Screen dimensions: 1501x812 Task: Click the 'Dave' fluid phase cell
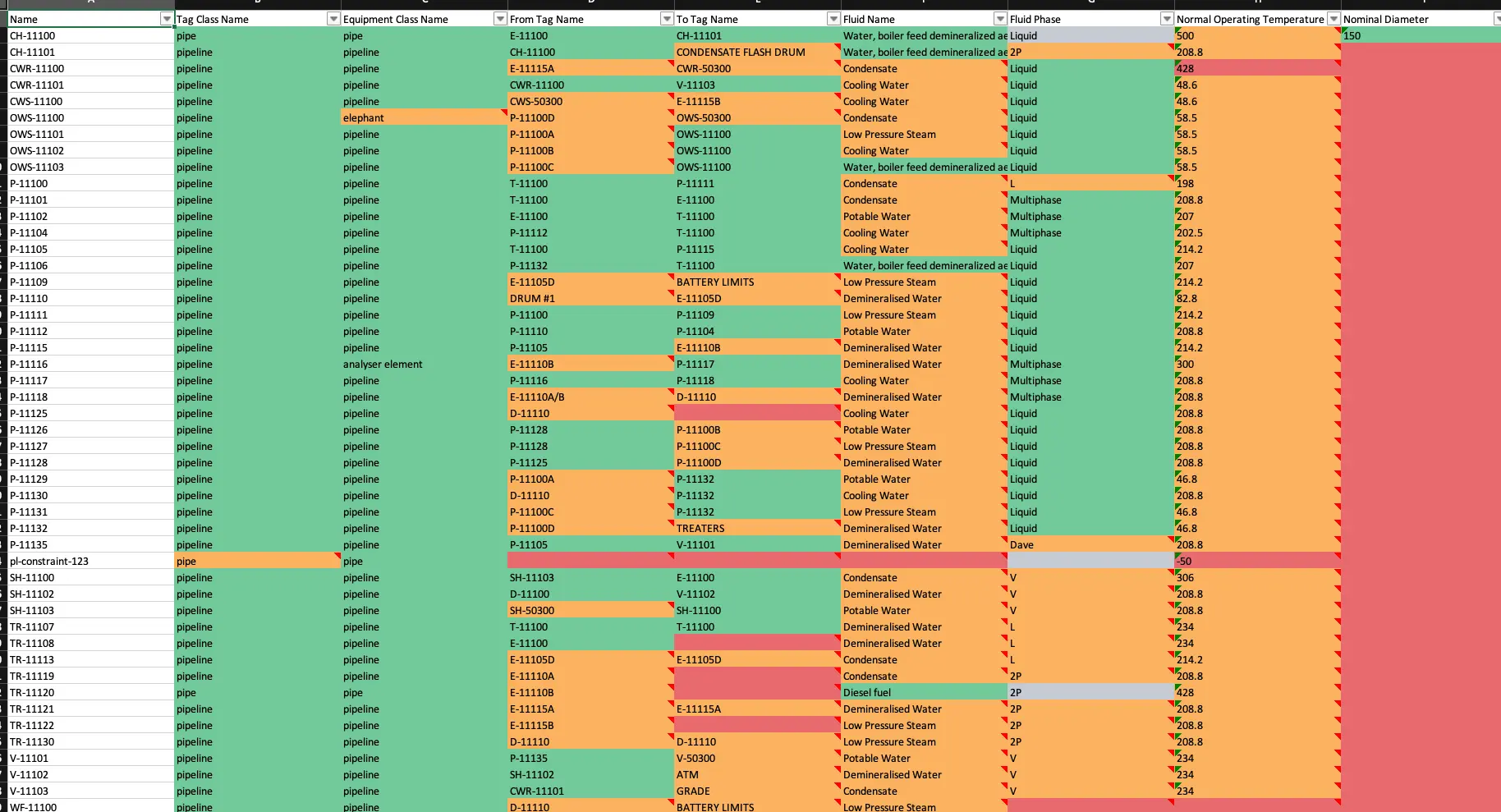pyautogui.click(x=1090, y=545)
